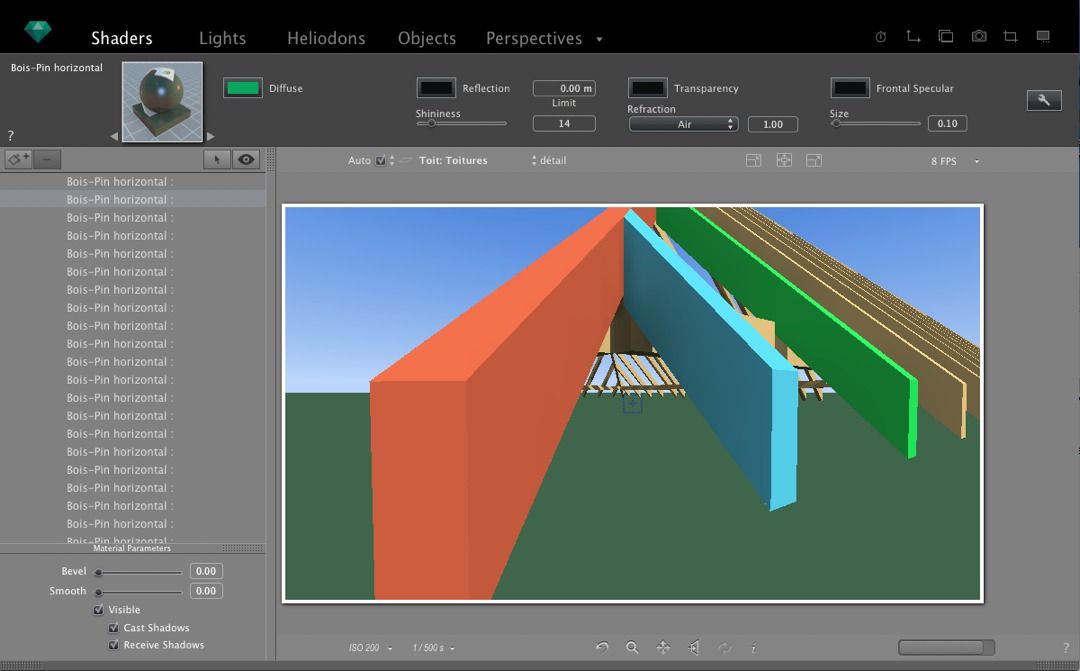
Task: Open the ISO 200 dropdown
Action: pyautogui.click(x=370, y=648)
